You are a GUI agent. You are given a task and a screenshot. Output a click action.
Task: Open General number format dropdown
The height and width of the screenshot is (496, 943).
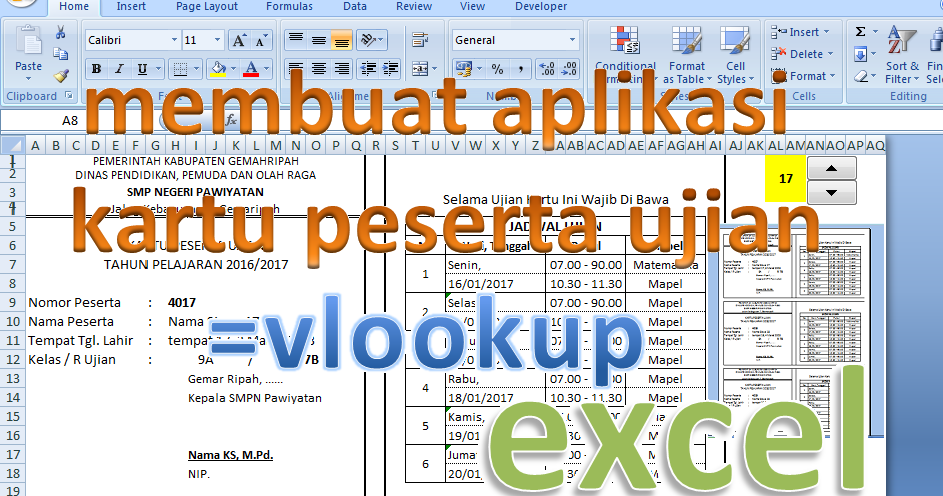[572, 40]
